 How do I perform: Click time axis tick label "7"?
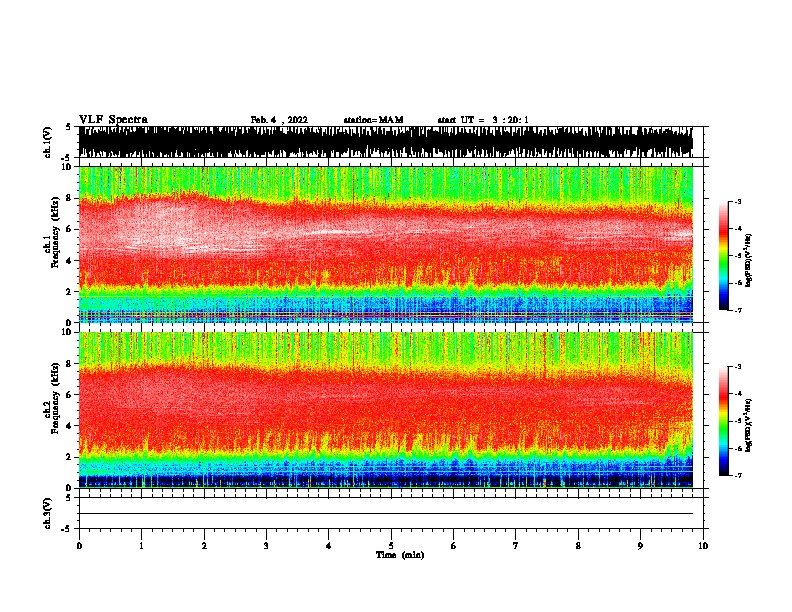[516, 546]
